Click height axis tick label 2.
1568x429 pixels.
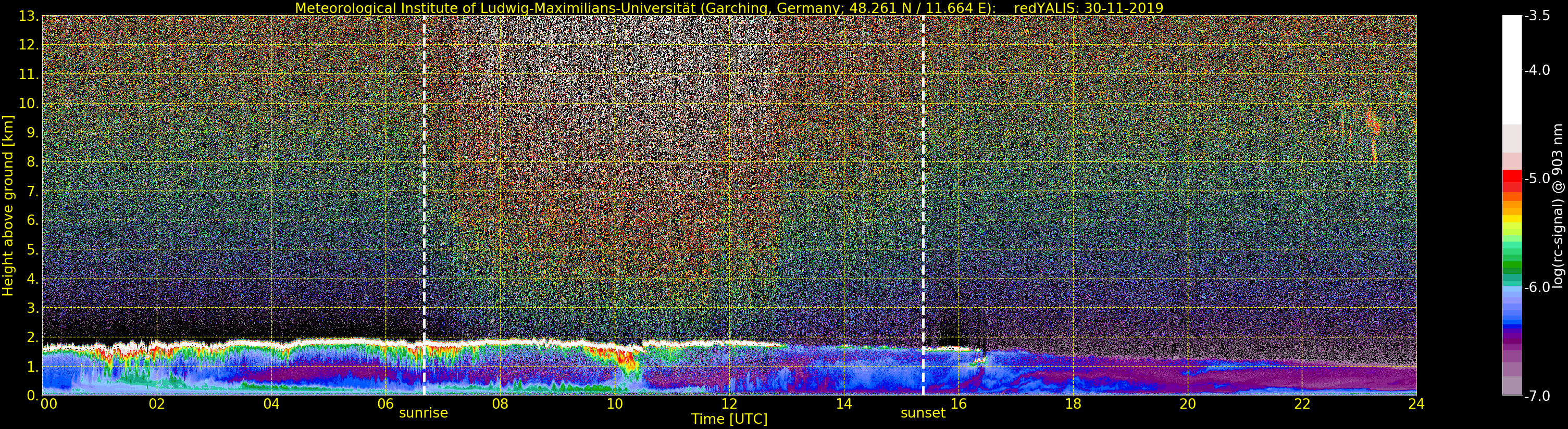[x=32, y=337]
